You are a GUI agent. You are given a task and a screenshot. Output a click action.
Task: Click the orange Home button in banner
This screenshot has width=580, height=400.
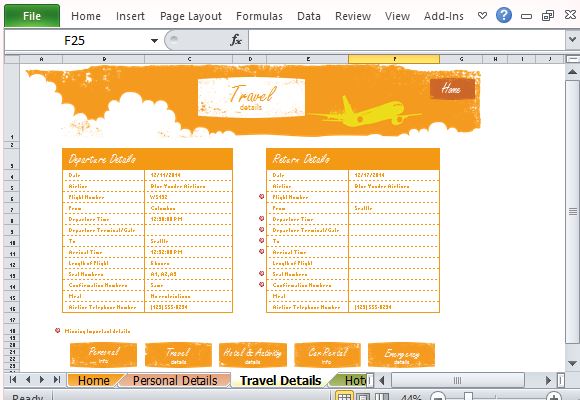[452, 89]
